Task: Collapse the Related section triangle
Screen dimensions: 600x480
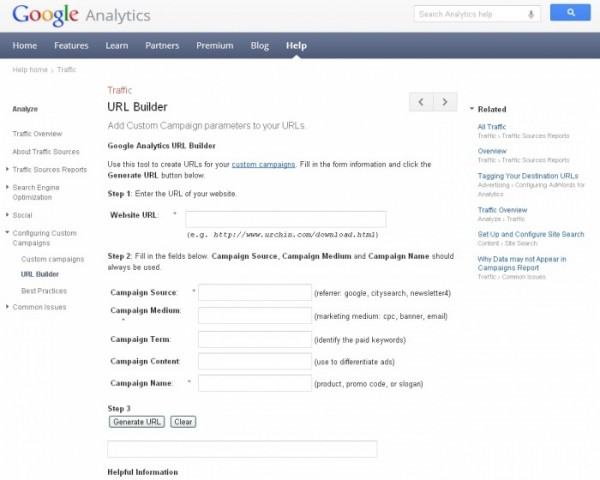Action: pyautogui.click(x=472, y=109)
